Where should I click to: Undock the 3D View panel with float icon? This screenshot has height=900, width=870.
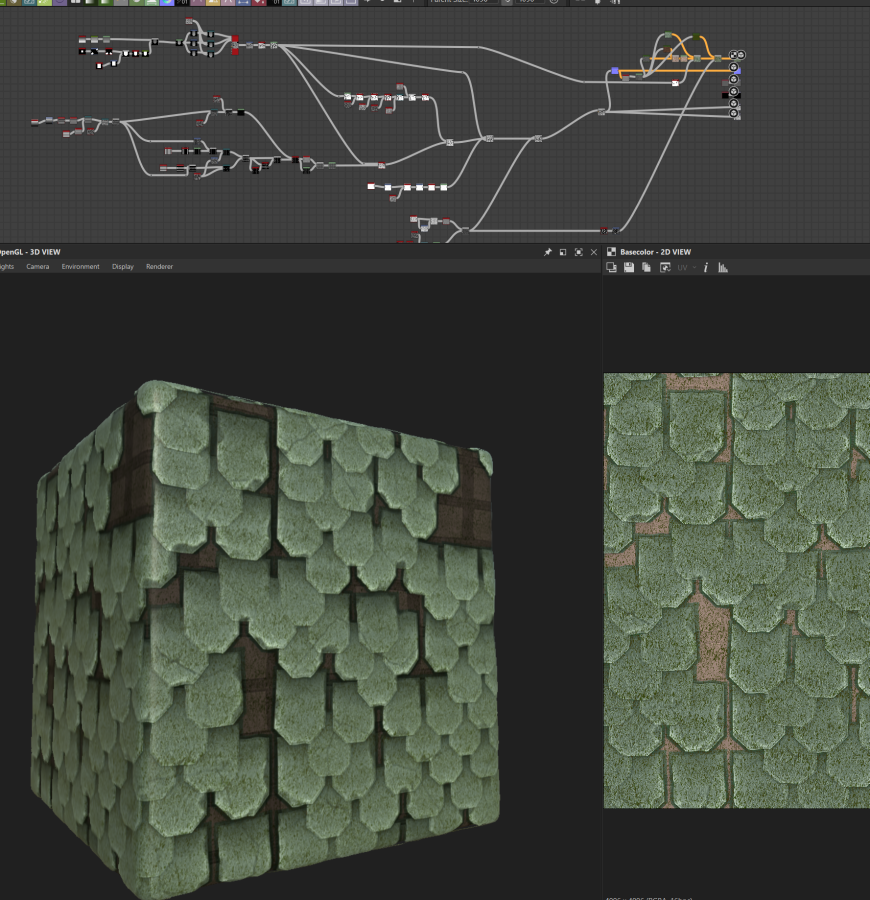(563, 252)
